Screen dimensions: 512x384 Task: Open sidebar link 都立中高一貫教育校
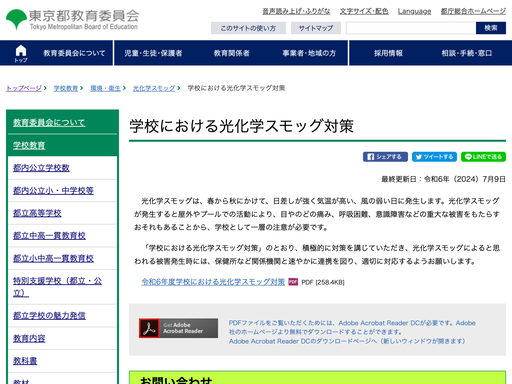(x=49, y=236)
